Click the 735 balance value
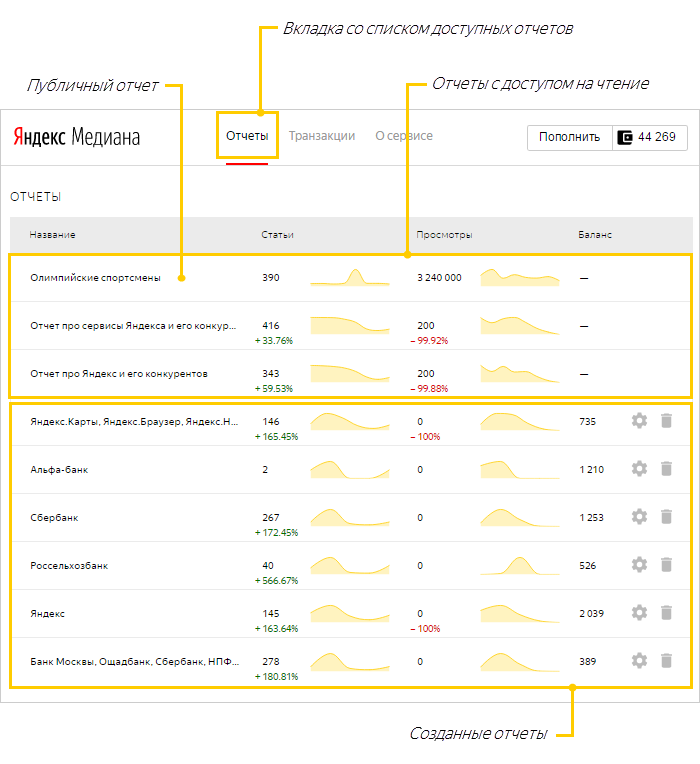The image size is (700, 764). 587,421
